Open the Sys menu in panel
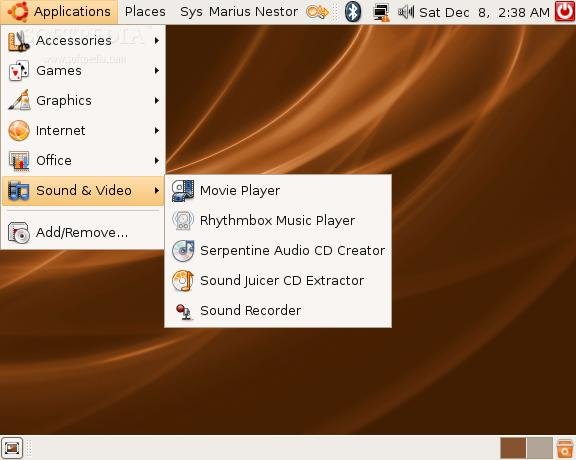 click(x=191, y=12)
